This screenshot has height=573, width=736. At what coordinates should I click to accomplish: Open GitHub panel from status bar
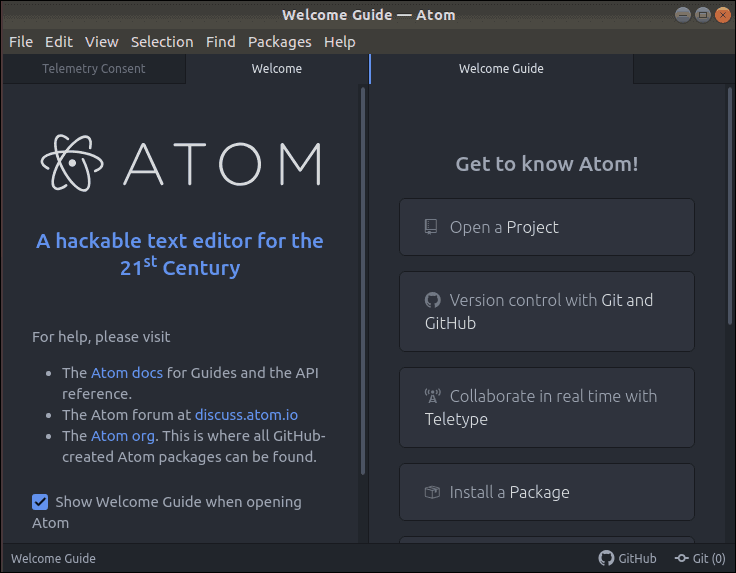click(x=628, y=558)
